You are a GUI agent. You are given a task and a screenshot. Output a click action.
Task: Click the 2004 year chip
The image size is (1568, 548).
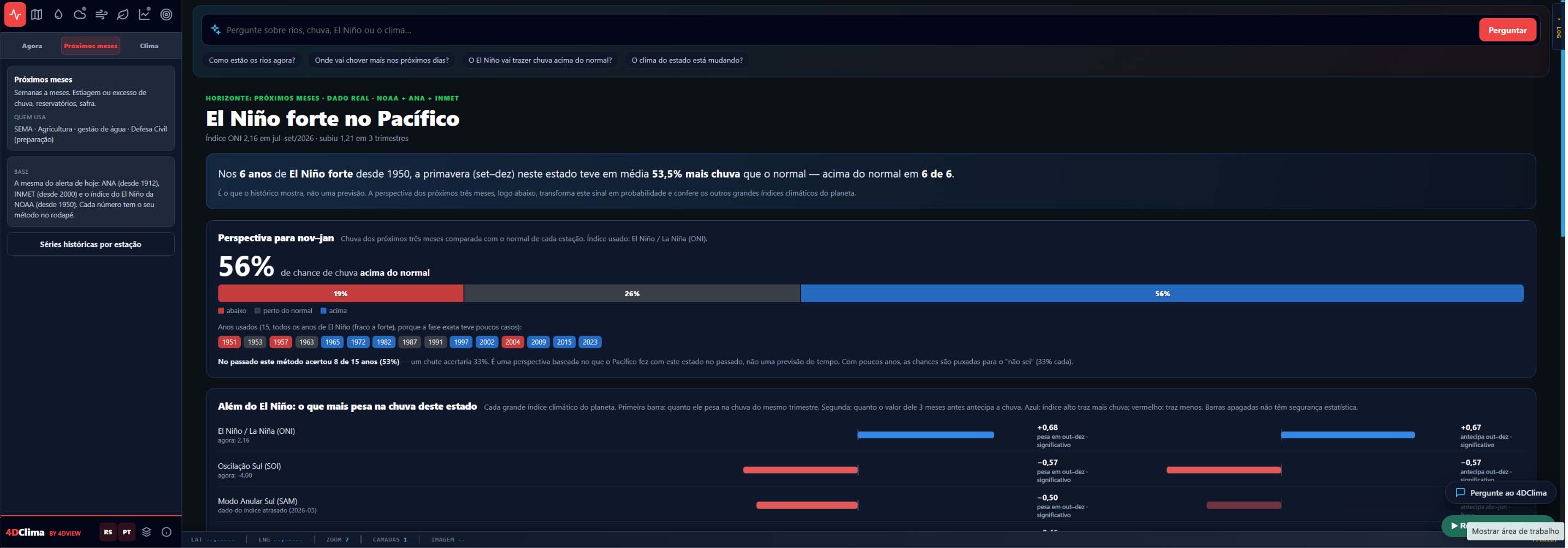[x=512, y=342]
